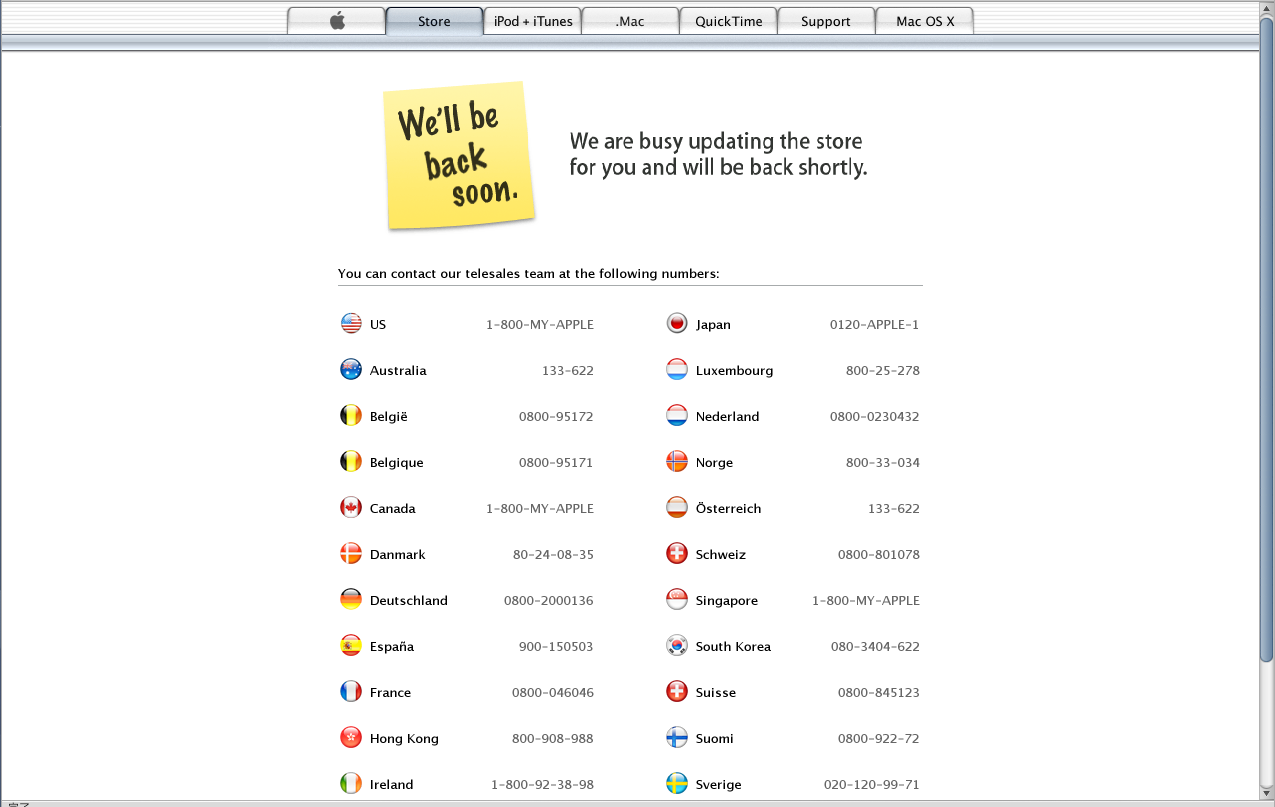Screen dimensions: 1275x807
Task: Select the Hong Kong number 800-908-988
Action: click(x=553, y=739)
